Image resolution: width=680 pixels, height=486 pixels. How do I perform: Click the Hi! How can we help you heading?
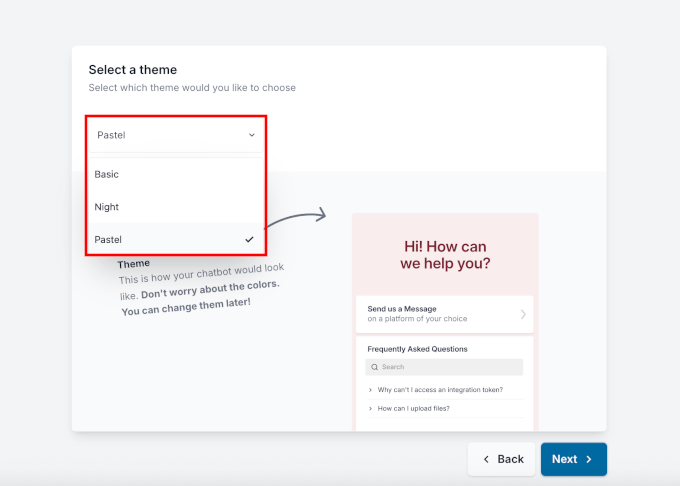(x=445, y=255)
